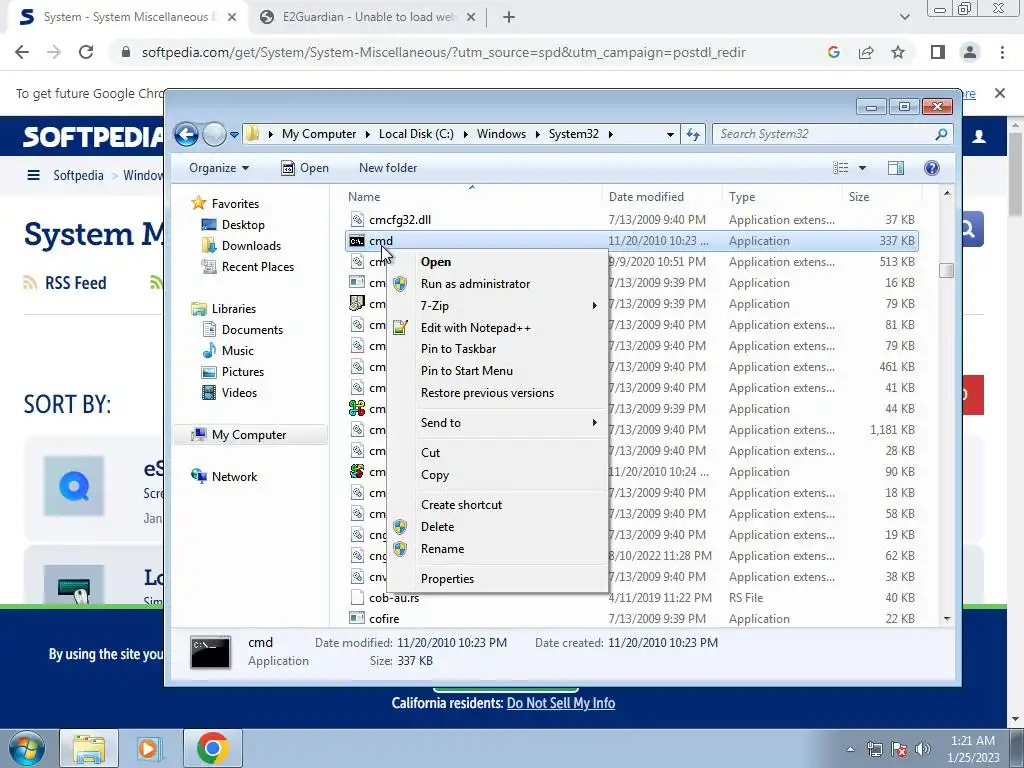Click Explorer Forward arrow button
Image resolution: width=1024 pixels, height=768 pixels.
pyautogui.click(x=214, y=135)
